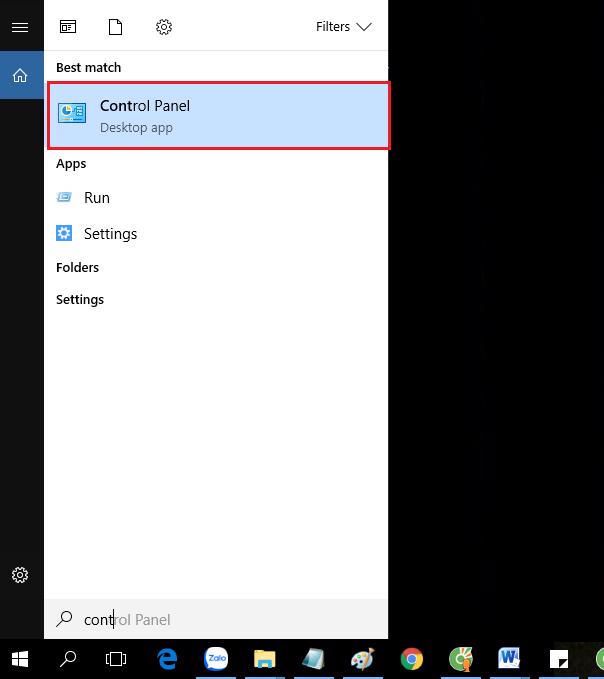Image resolution: width=604 pixels, height=679 pixels.
Task: Open Zalo from the taskbar
Action: [216, 659]
